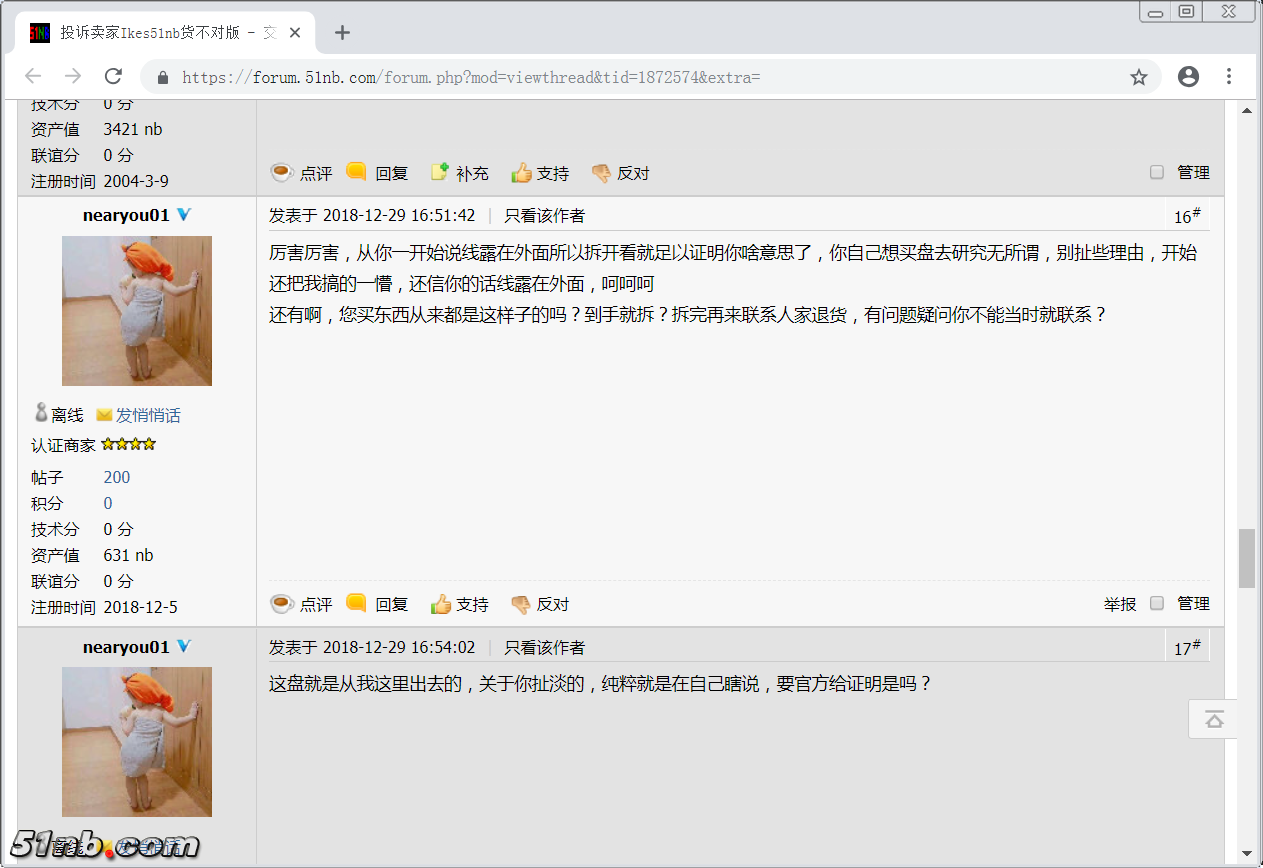The height and width of the screenshot is (868, 1263).
Task: Tick the 管理 checkbox on post 16
Action: [x=1157, y=603]
